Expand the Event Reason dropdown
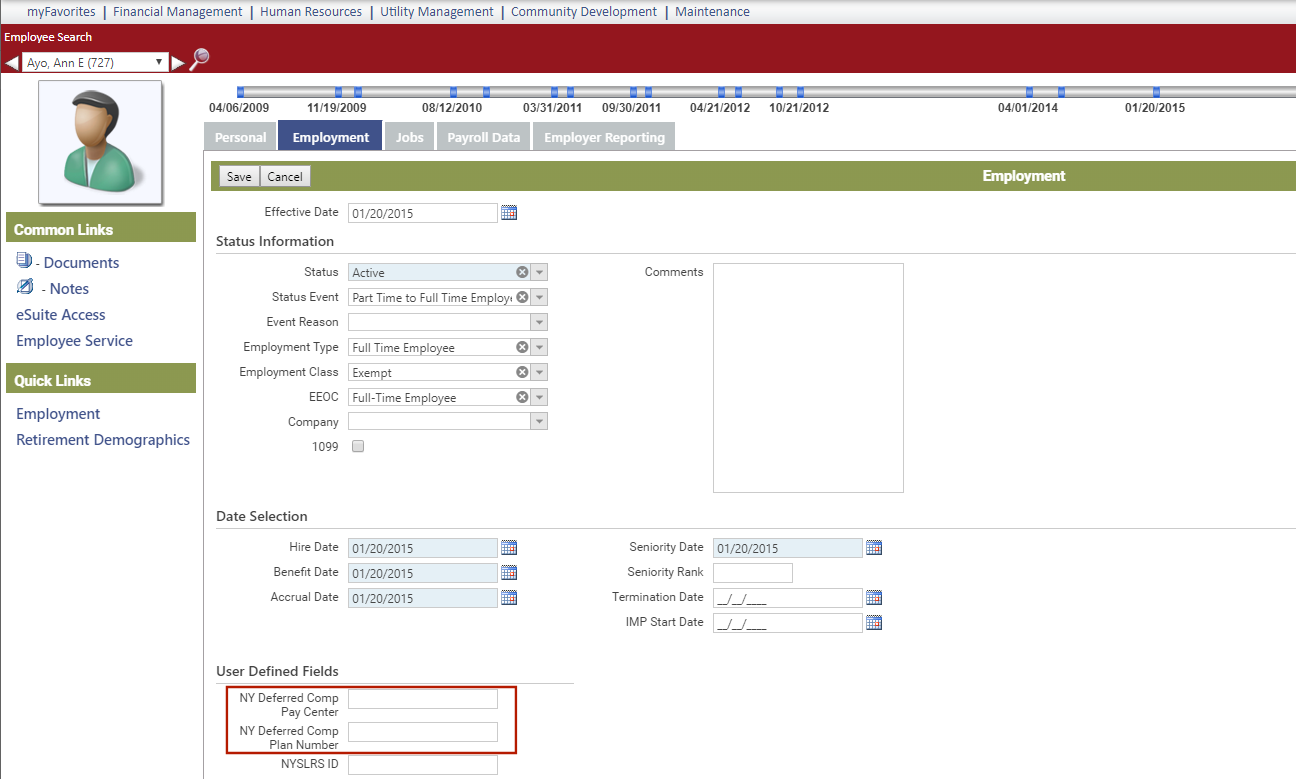 [539, 323]
